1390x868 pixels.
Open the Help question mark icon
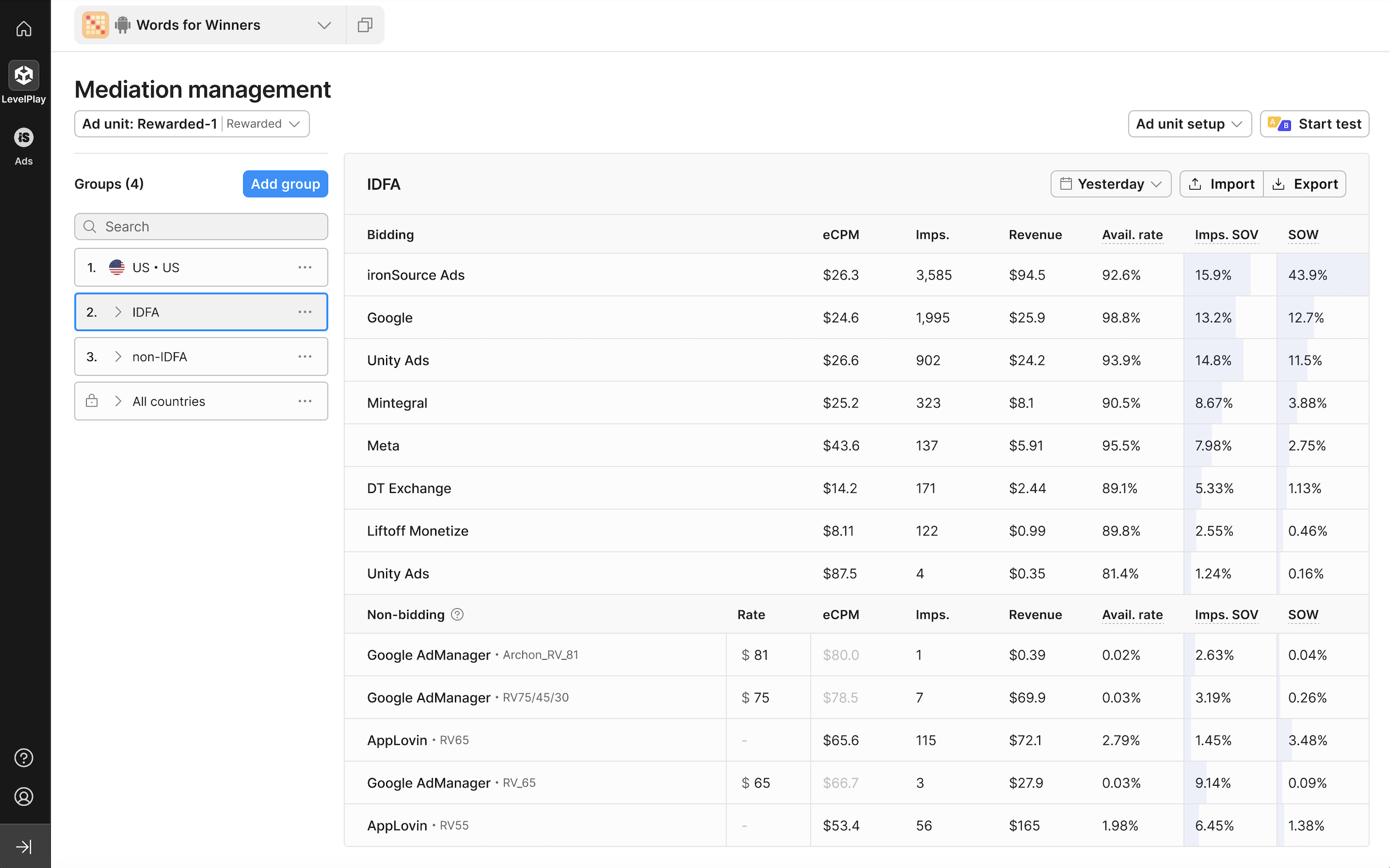click(24, 758)
